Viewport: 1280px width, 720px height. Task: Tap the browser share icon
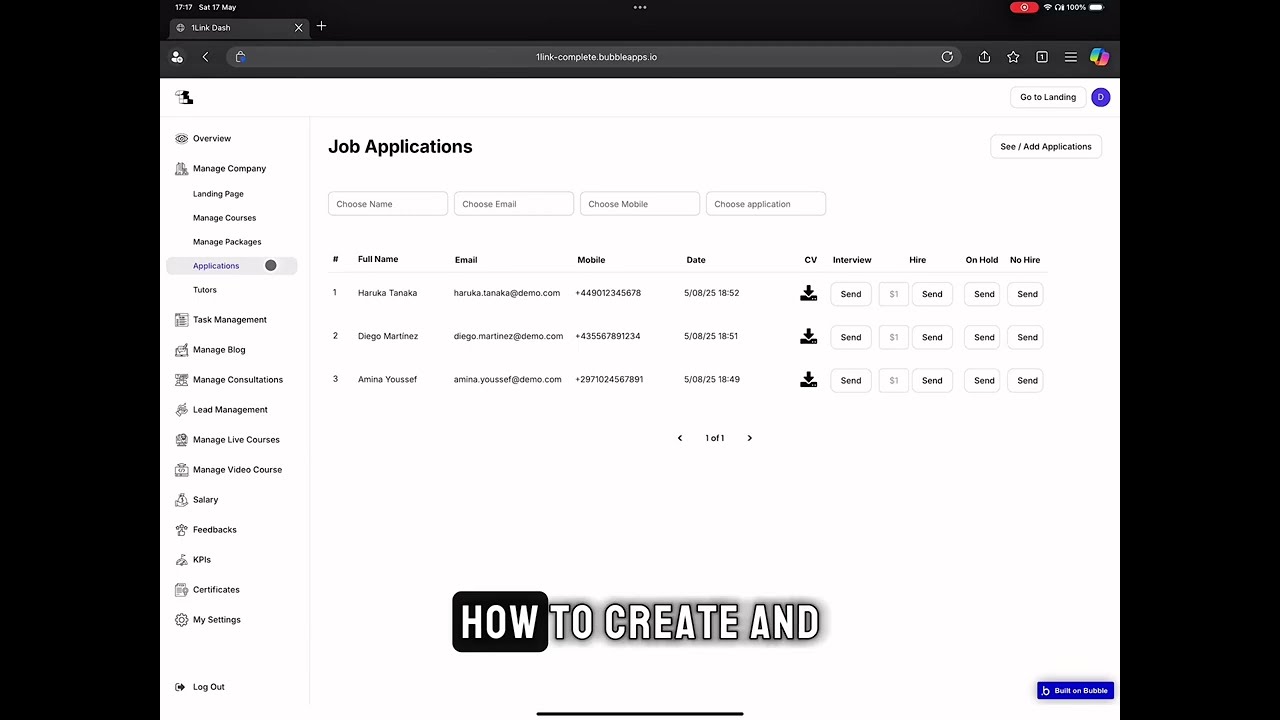[x=984, y=57]
